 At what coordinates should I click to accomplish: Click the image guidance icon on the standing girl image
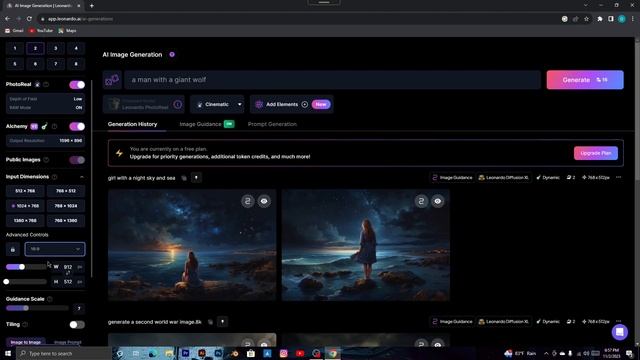tap(421, 201)
